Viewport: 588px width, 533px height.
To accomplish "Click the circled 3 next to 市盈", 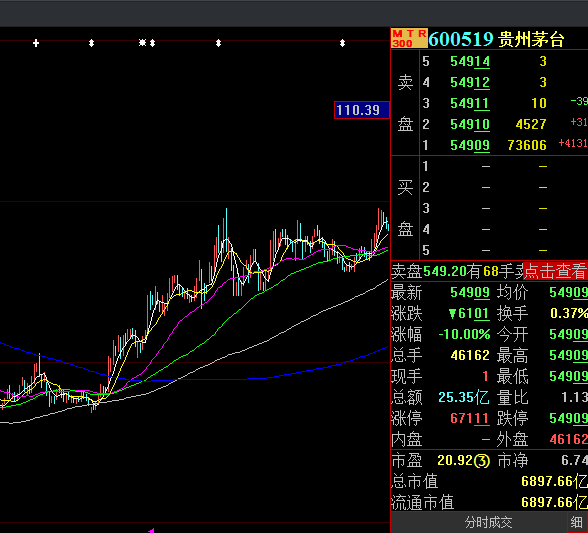I will coord(482,461).
